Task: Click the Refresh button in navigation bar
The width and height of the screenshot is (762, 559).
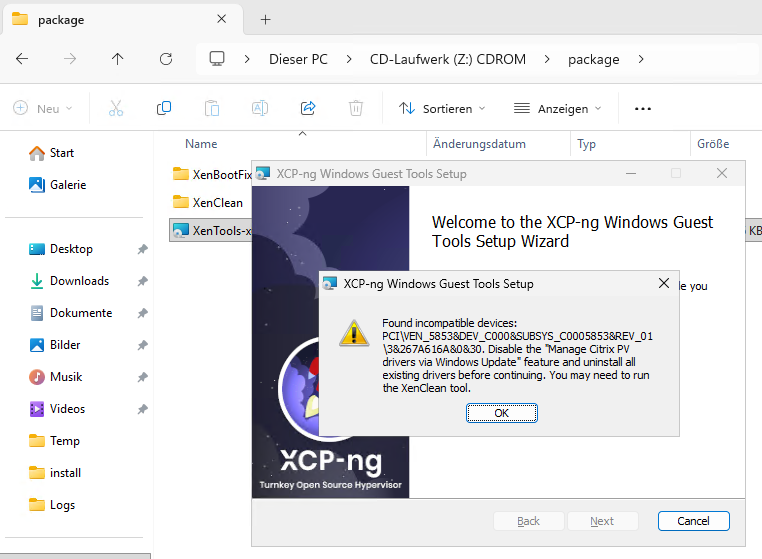Action: [166, 59]
